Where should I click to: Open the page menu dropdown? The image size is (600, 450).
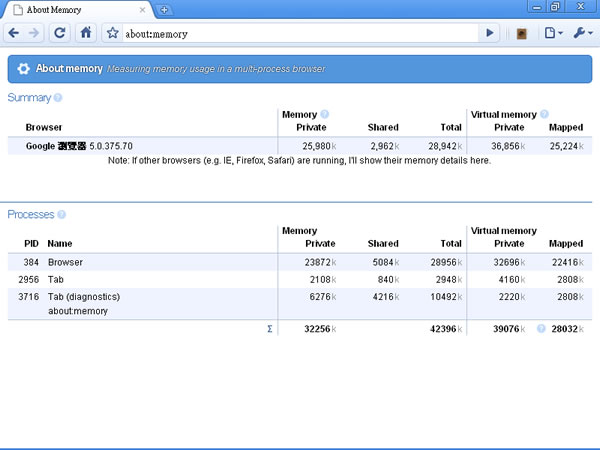[553, 33]
